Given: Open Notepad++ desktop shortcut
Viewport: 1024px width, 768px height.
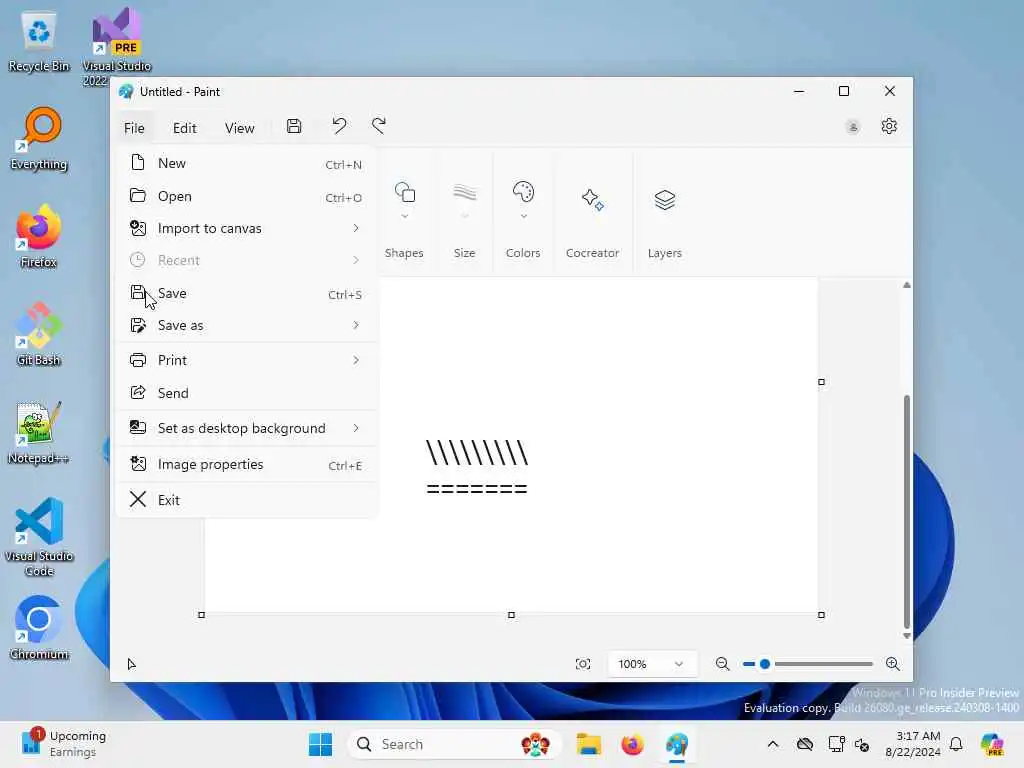Looking at the screenshot, I should pyautogui.click(x=39, y=432).
